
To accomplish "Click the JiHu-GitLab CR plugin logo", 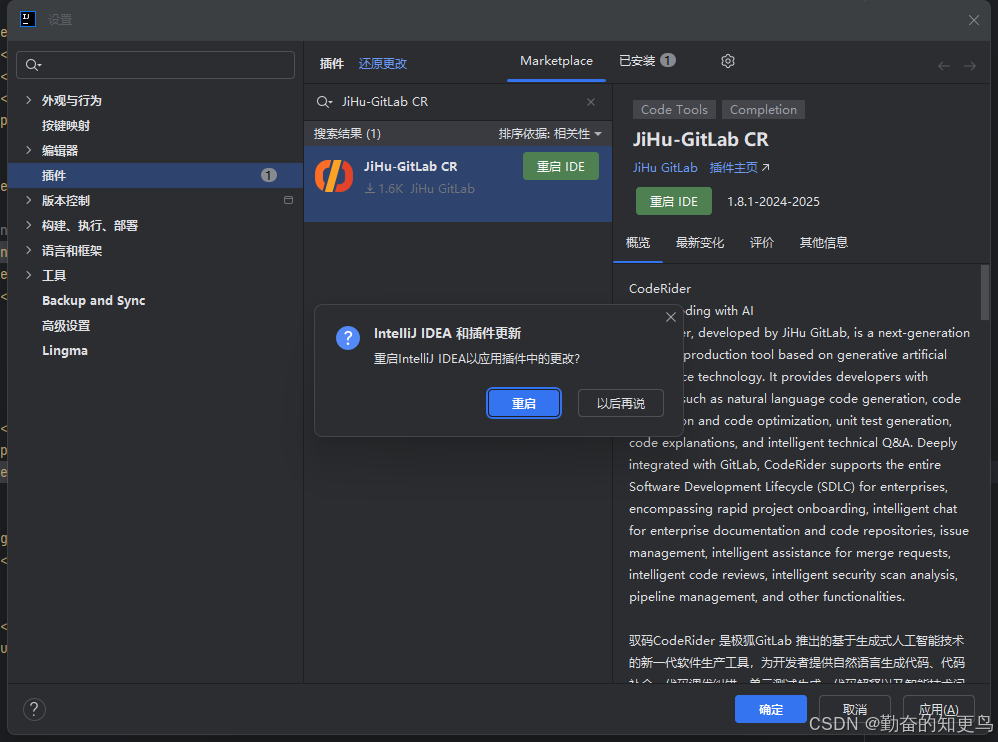I will tap(334, 176).
